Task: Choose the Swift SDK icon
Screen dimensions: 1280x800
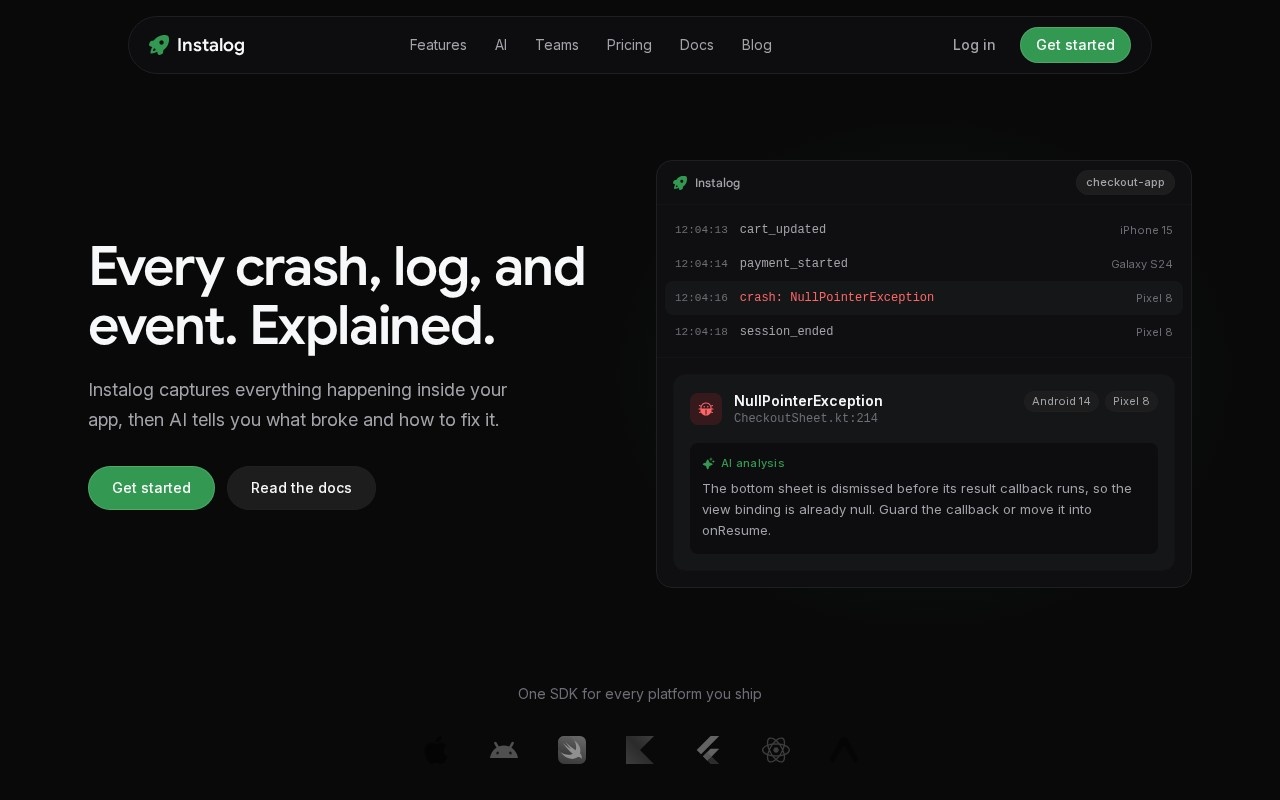Action: [572, 750]
